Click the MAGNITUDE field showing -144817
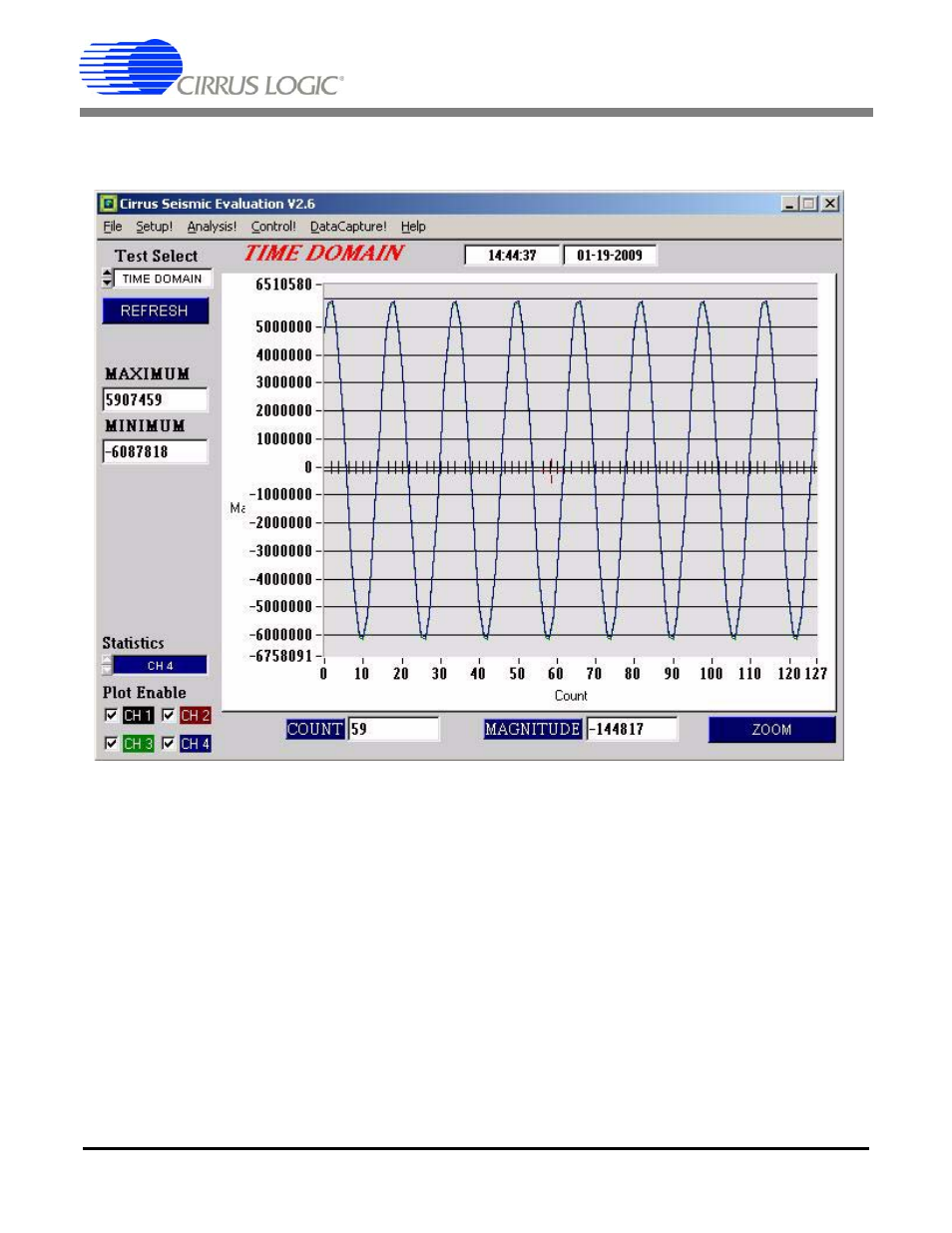The image size is (952, 1233). (x=632, y=729)
